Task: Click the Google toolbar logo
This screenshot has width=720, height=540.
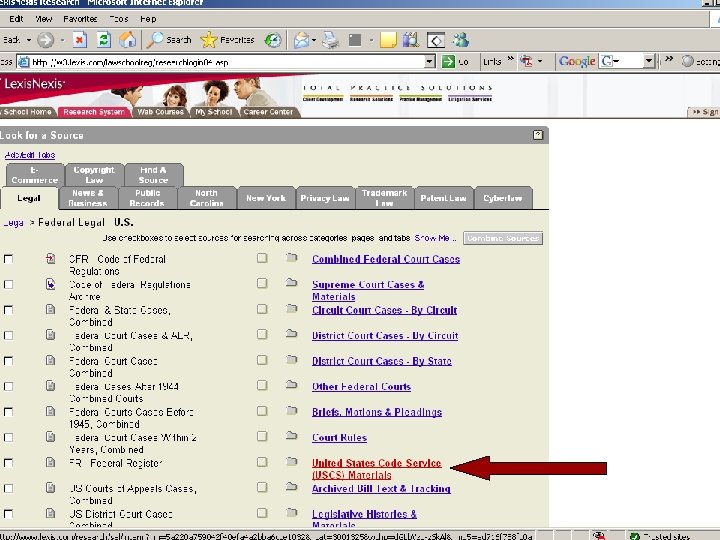Action: coord(577,61)
